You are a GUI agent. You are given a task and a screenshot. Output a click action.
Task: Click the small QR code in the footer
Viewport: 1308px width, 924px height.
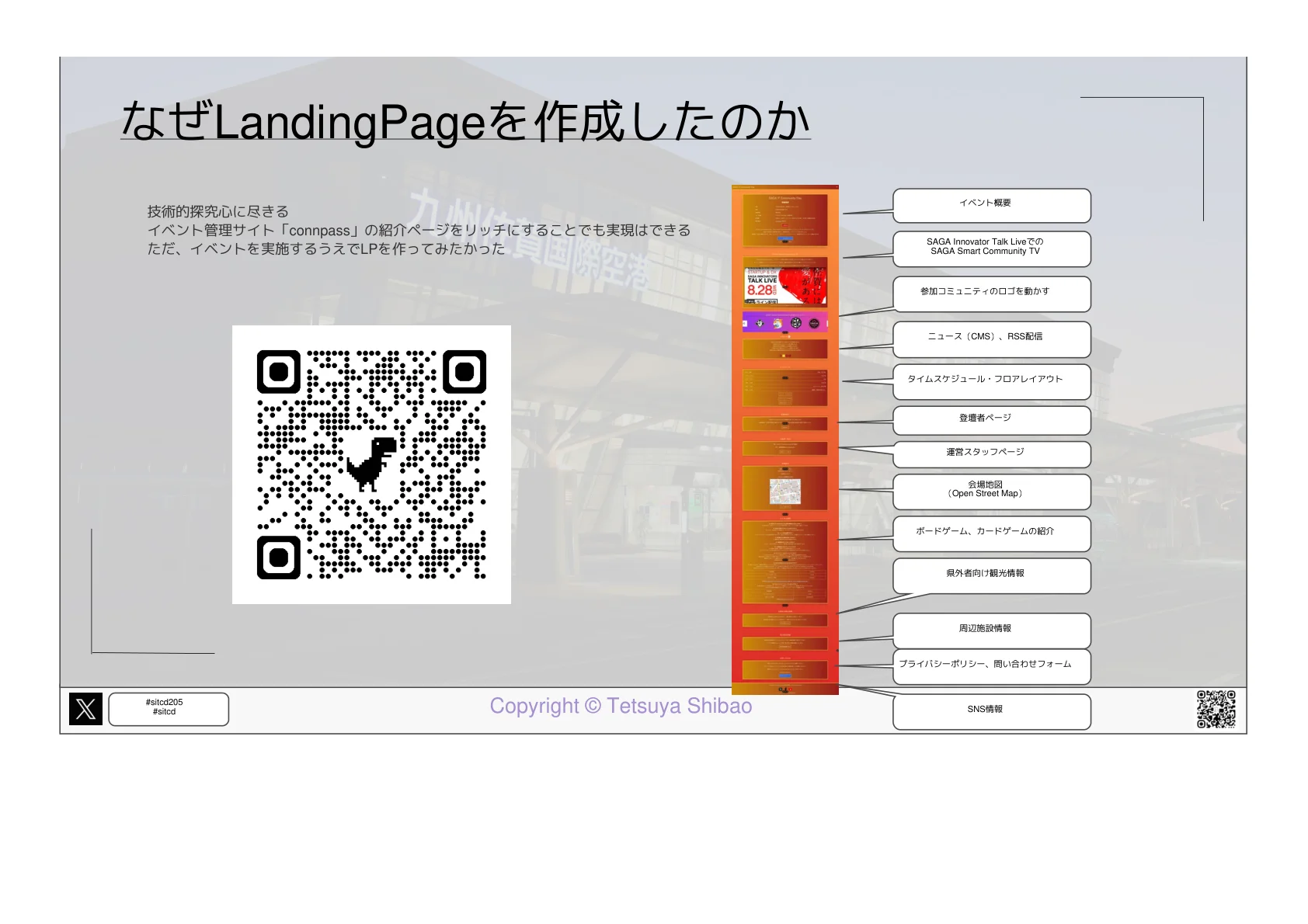1216,709
